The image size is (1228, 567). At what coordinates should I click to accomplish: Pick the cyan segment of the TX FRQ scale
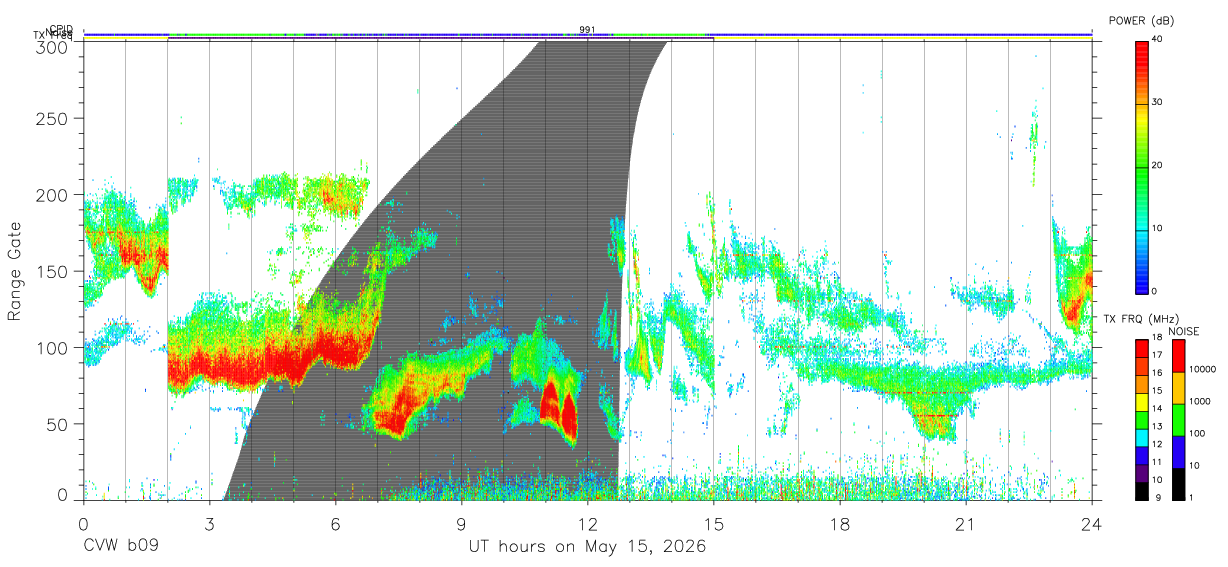pos(1142,437)
